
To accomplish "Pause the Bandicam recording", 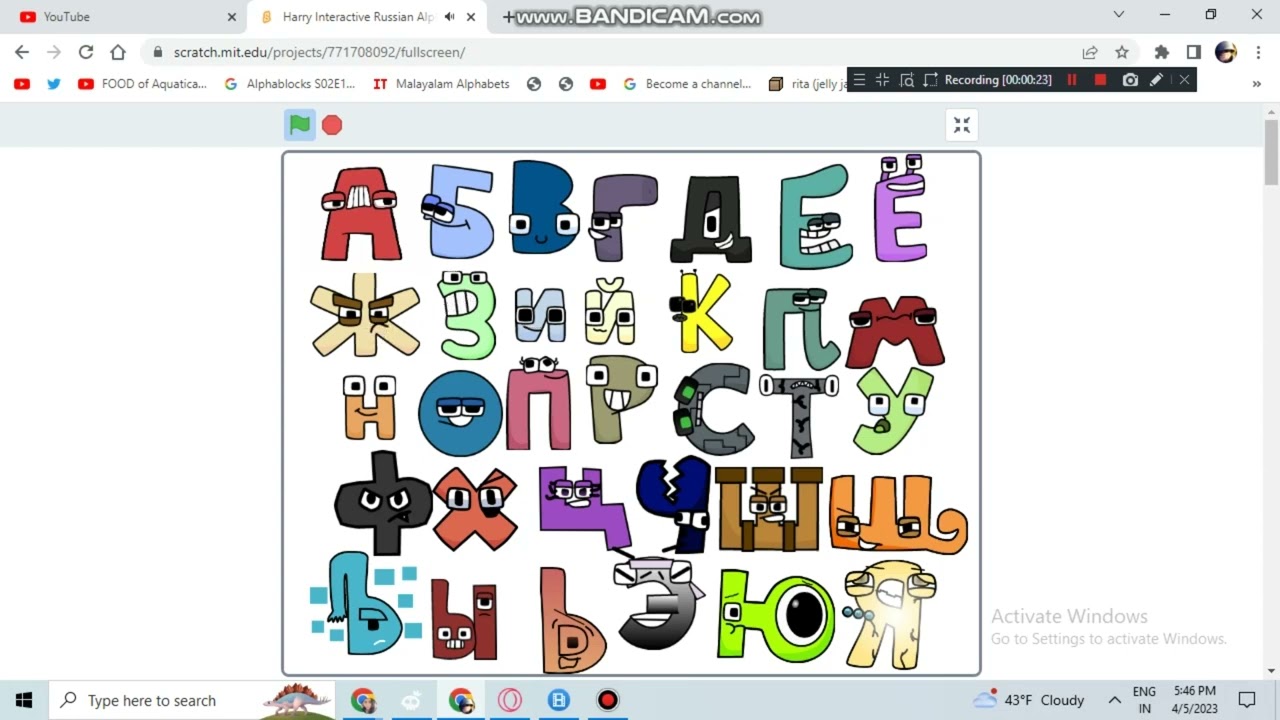I will [x=1072, y=80].
